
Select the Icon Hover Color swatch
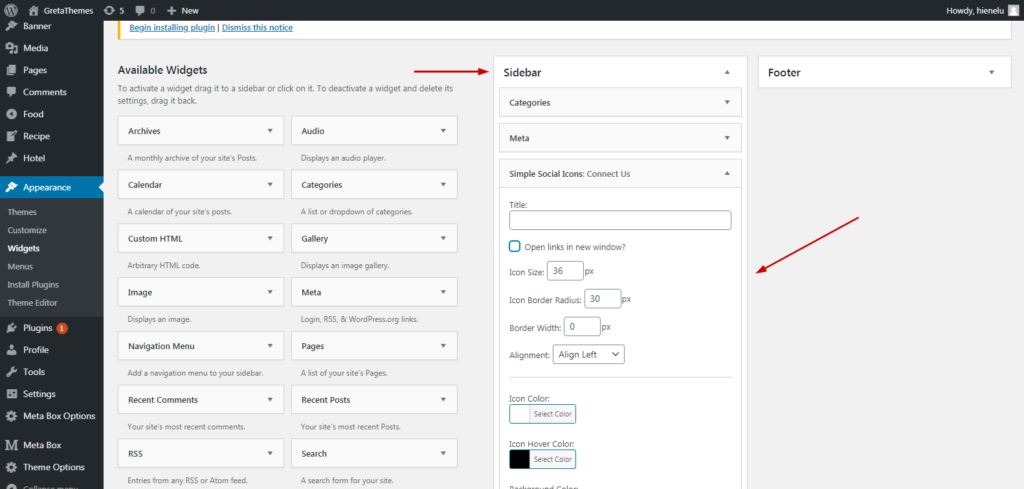520,460
